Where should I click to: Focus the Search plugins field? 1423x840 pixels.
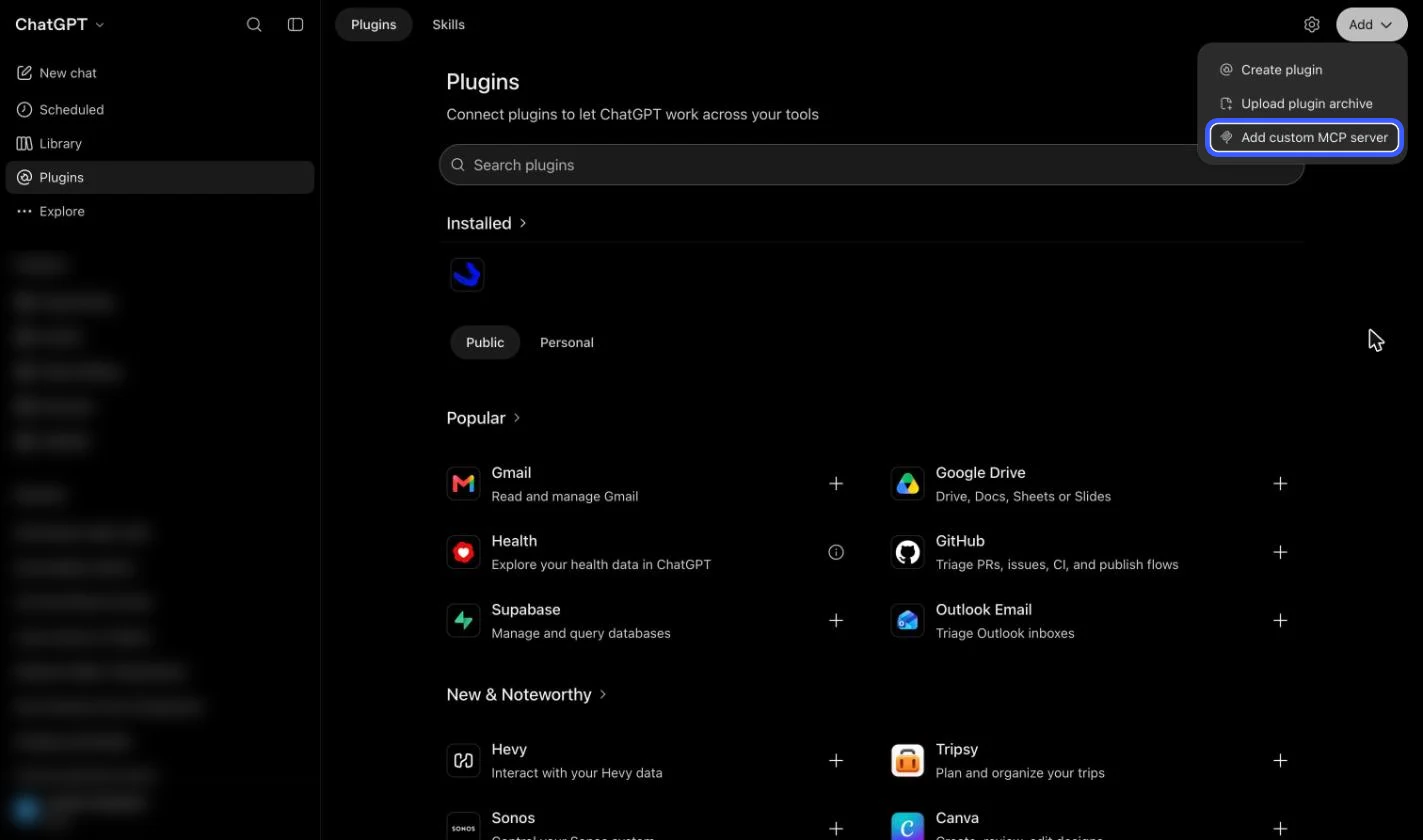click(x=872, y=165)
